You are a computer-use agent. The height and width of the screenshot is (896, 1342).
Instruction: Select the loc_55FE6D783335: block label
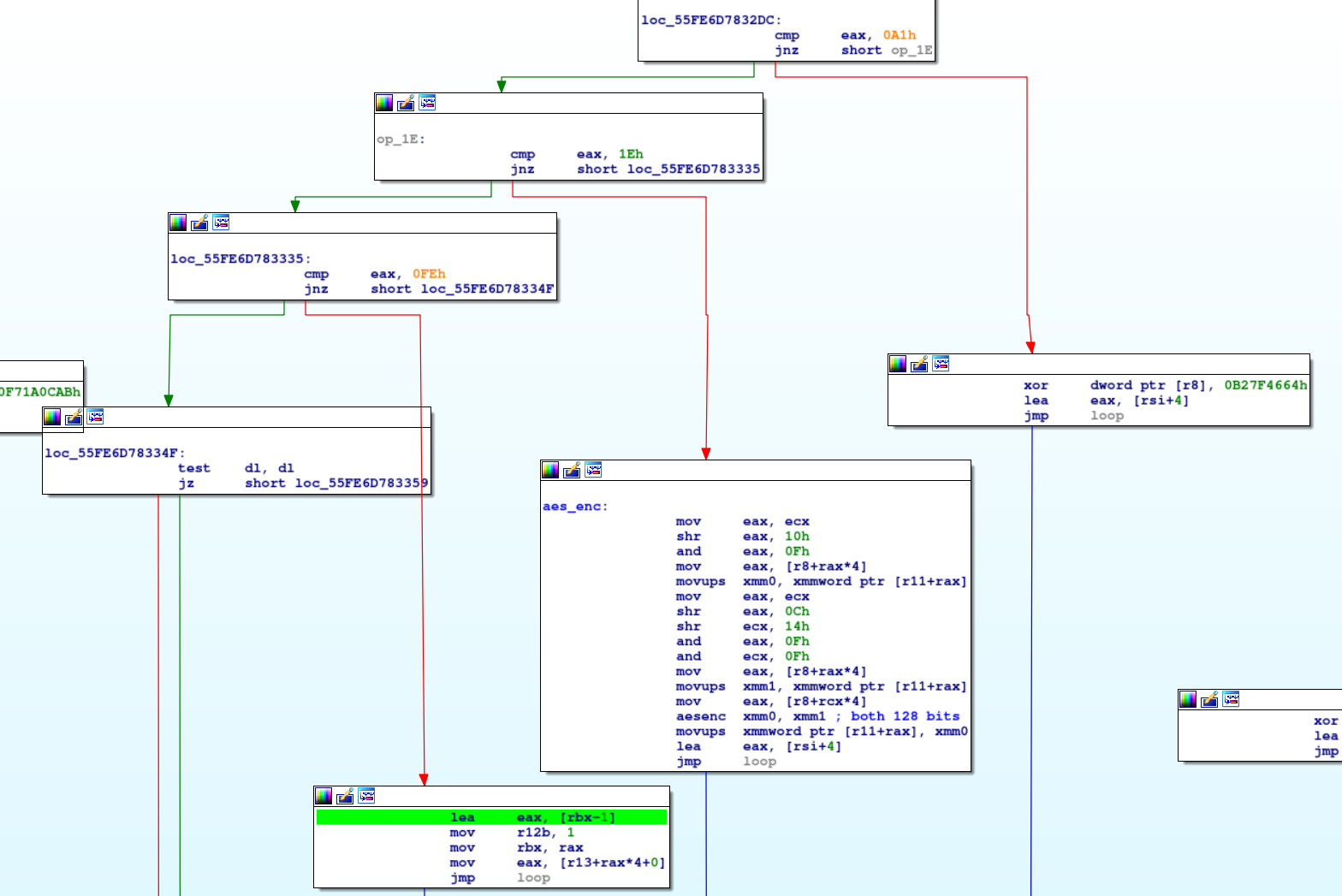(x=240, y=259)
